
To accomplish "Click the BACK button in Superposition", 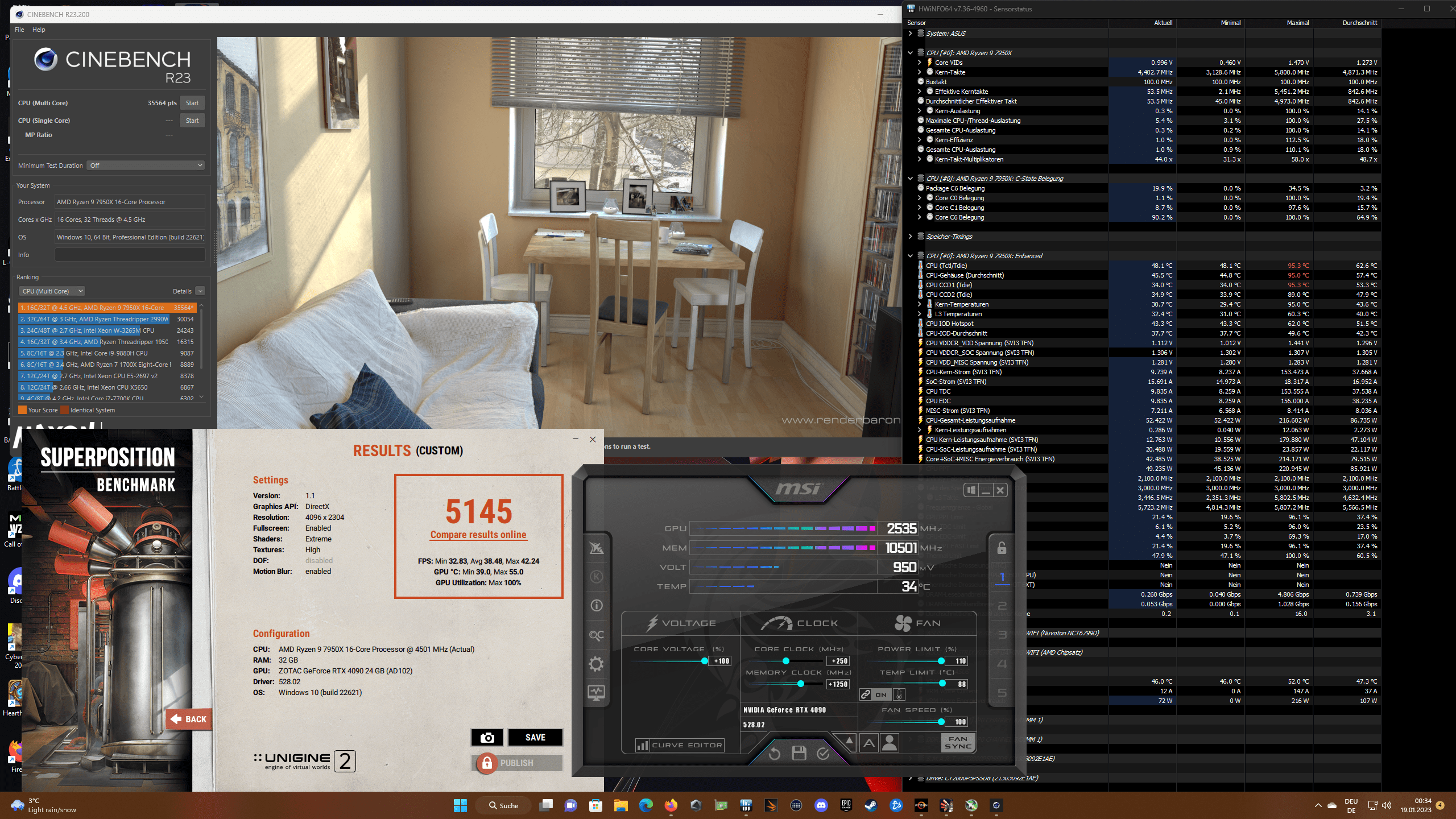I will [x=189, y=719].
